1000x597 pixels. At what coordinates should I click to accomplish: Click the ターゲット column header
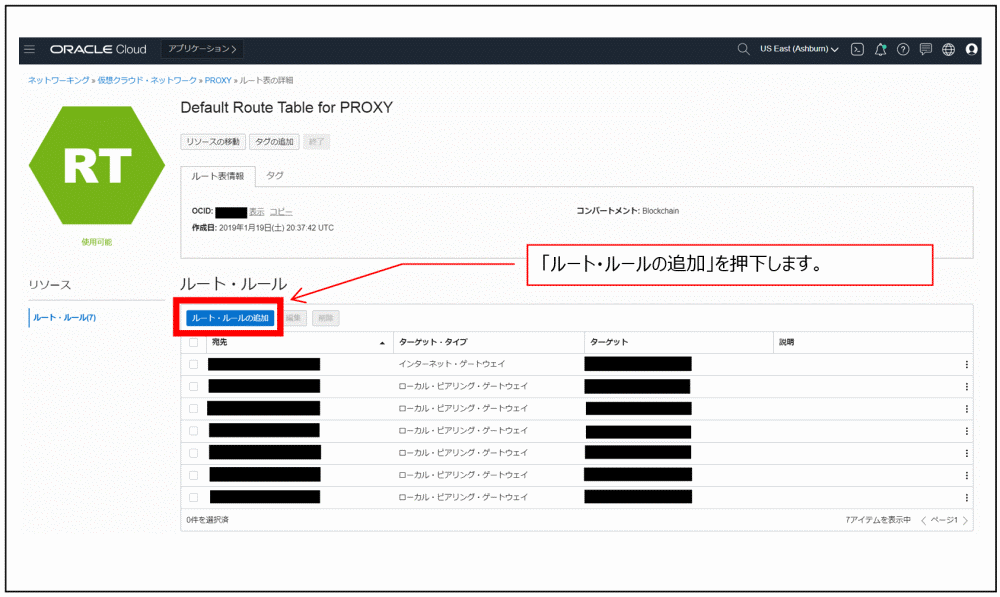point(608,343)
